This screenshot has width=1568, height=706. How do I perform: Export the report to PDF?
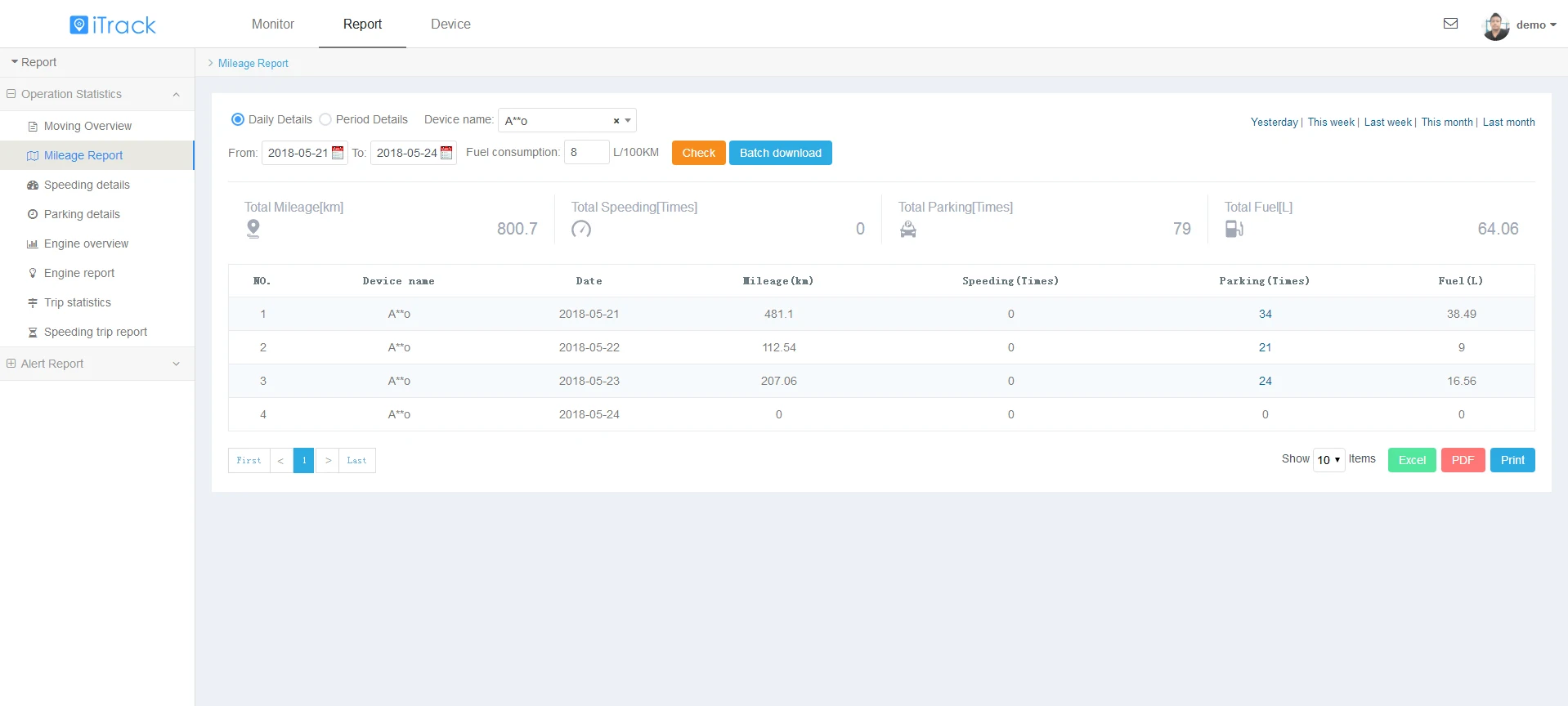click(x=1463, y=460)
